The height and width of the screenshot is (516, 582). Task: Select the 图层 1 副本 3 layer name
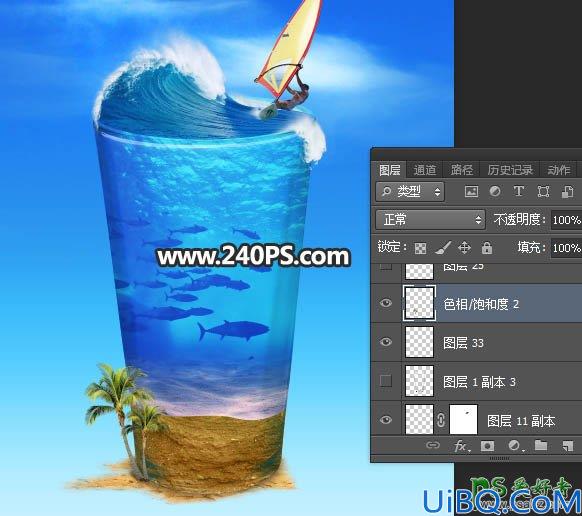coord(480,382)
